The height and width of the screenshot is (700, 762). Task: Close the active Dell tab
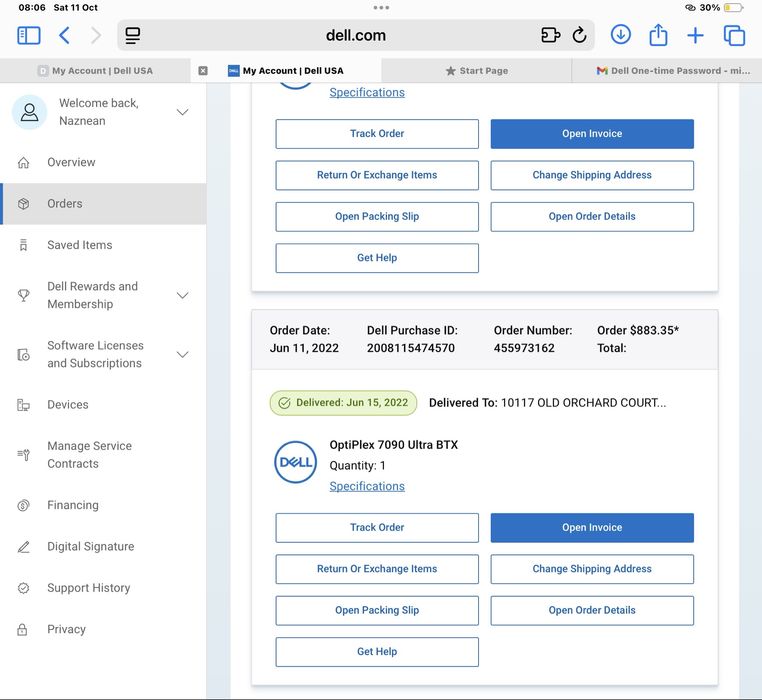pyautogui.click(x=203, y=71)
